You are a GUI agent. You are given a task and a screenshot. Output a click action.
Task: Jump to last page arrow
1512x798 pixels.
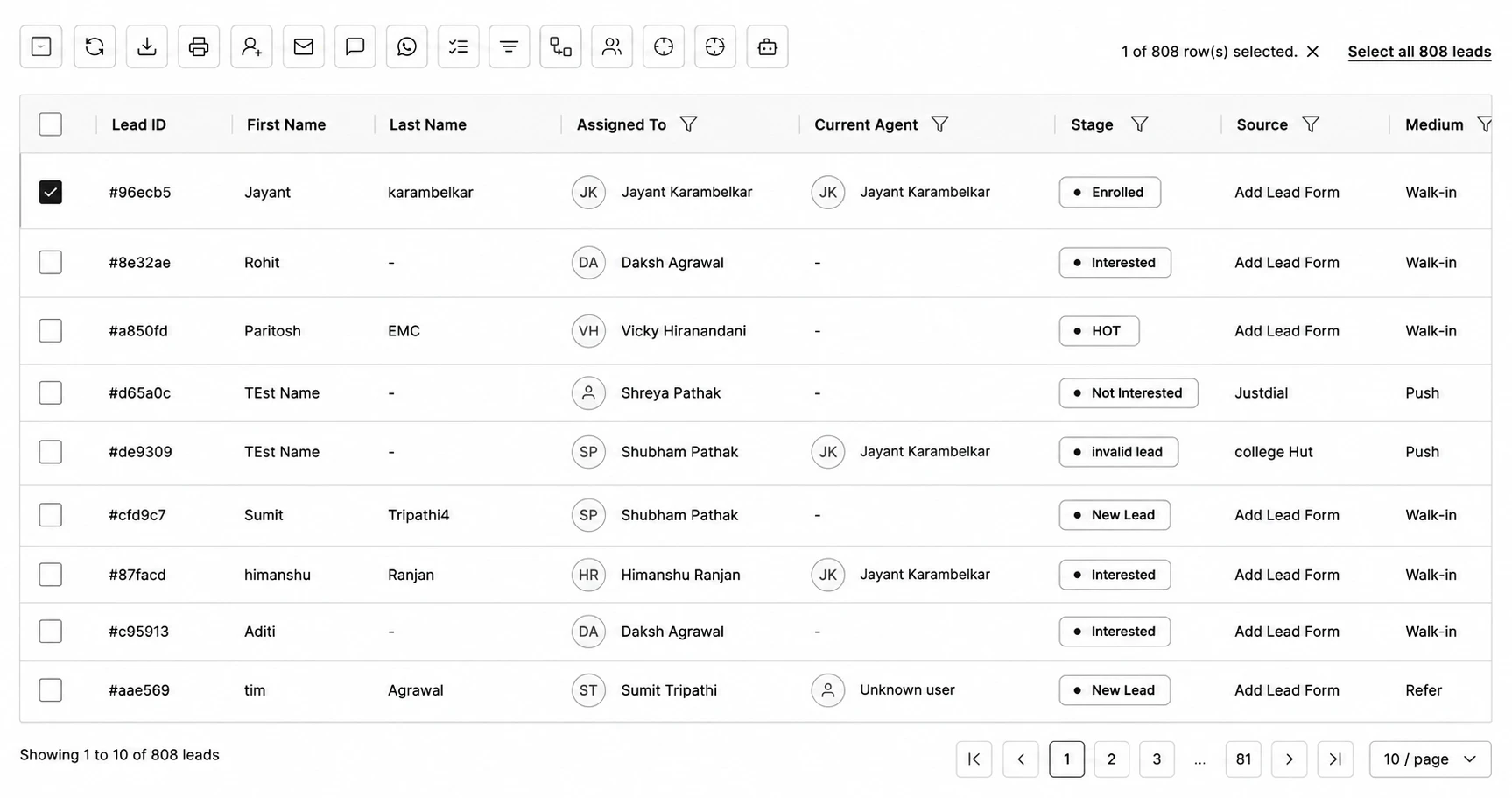(x=1335, y=759)
